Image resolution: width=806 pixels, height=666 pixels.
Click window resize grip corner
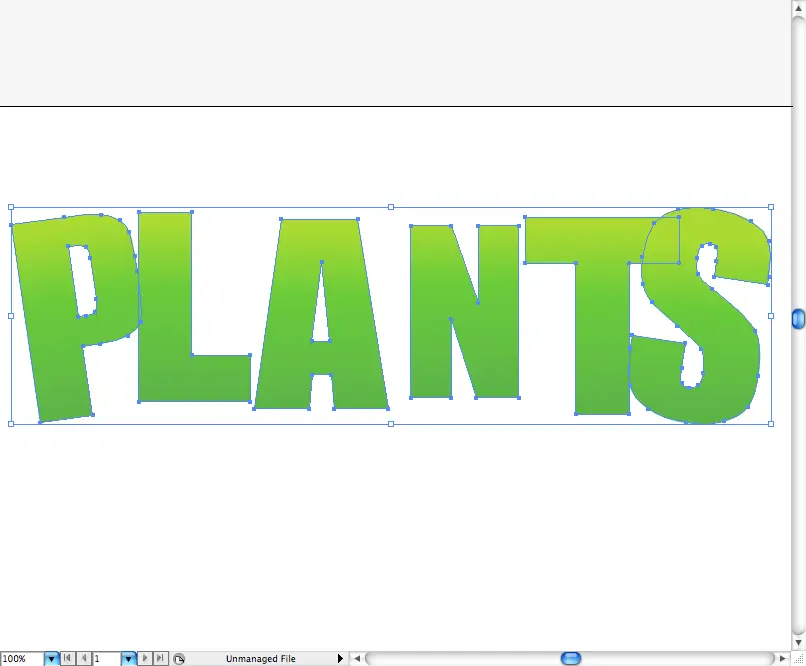point(798,659)
